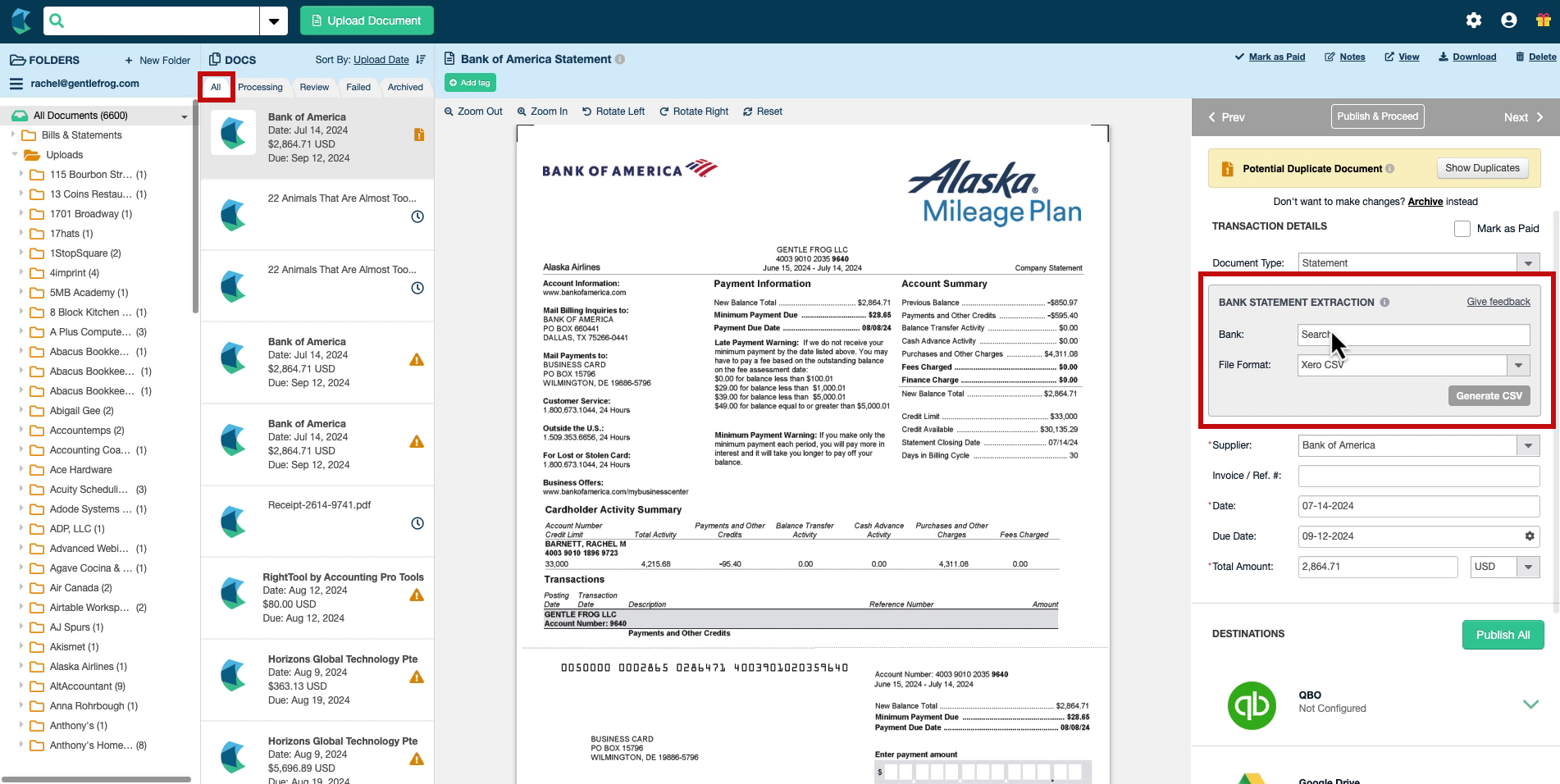The height and width of the screenshot is (784, 1560).
Task: Click the folders panel horizontal scrollbar
Action: (96, 779)
